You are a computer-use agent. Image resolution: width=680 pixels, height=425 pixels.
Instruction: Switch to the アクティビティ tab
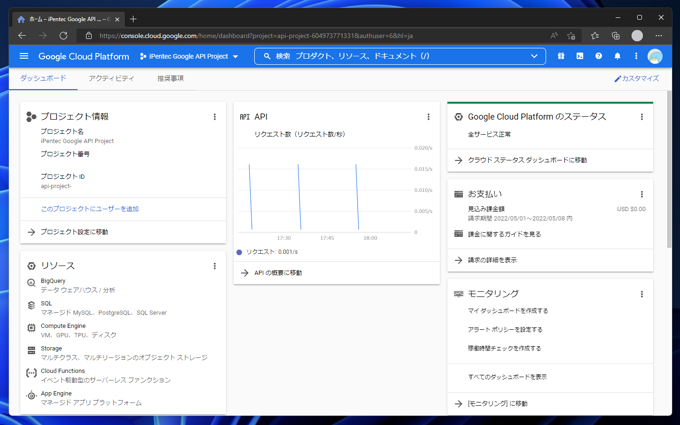[x=111, y=78]
